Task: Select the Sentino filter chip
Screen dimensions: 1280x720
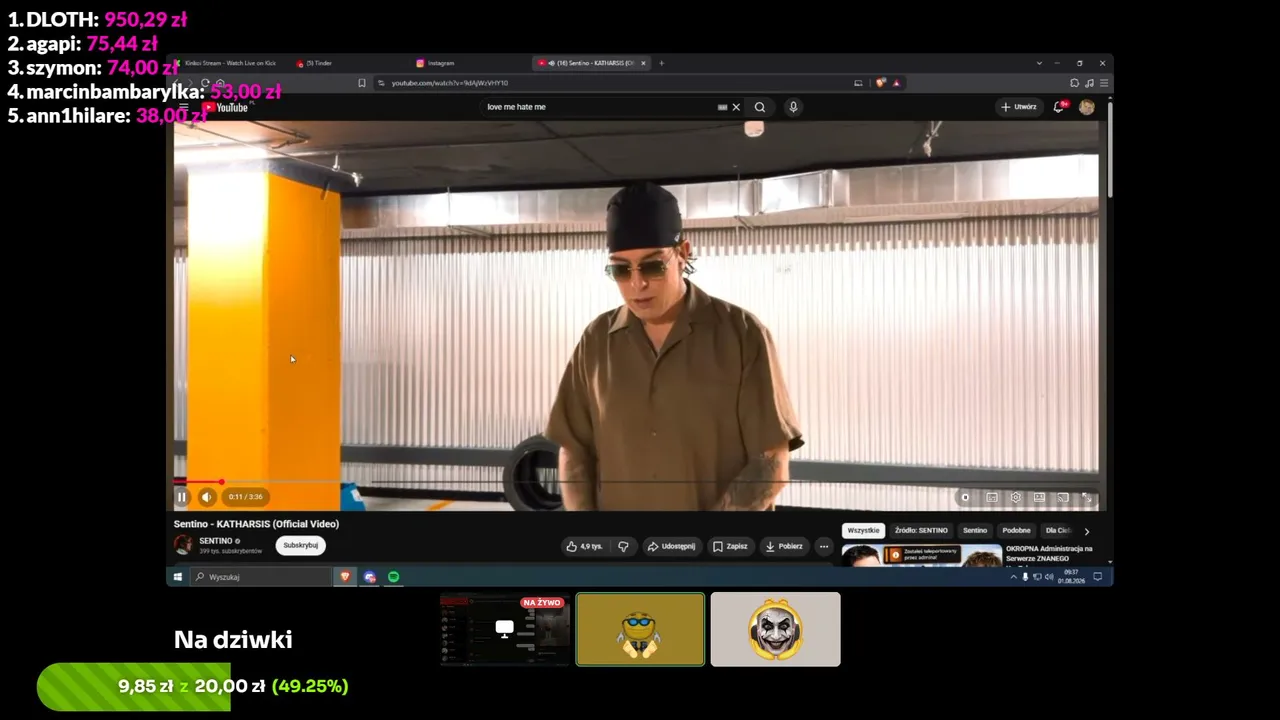Action: tap(975, 531)
